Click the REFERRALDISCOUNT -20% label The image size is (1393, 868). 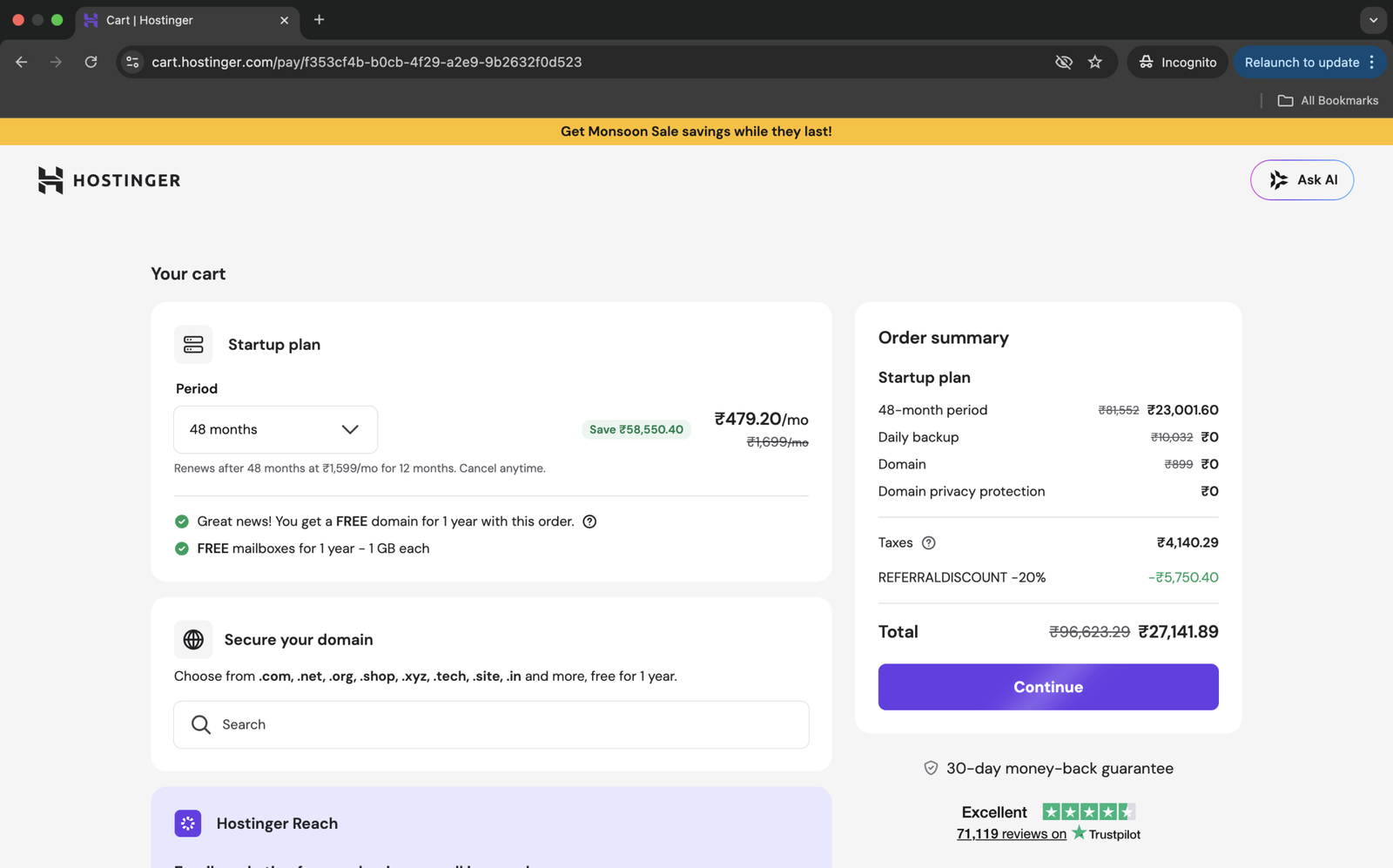click(x=962, y=577)
